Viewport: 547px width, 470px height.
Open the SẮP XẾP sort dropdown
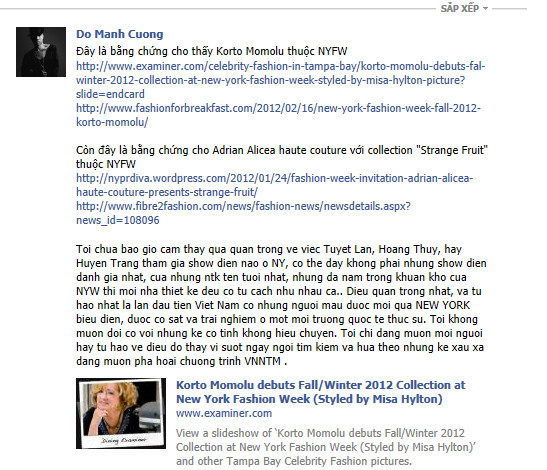tap(464, 8)
